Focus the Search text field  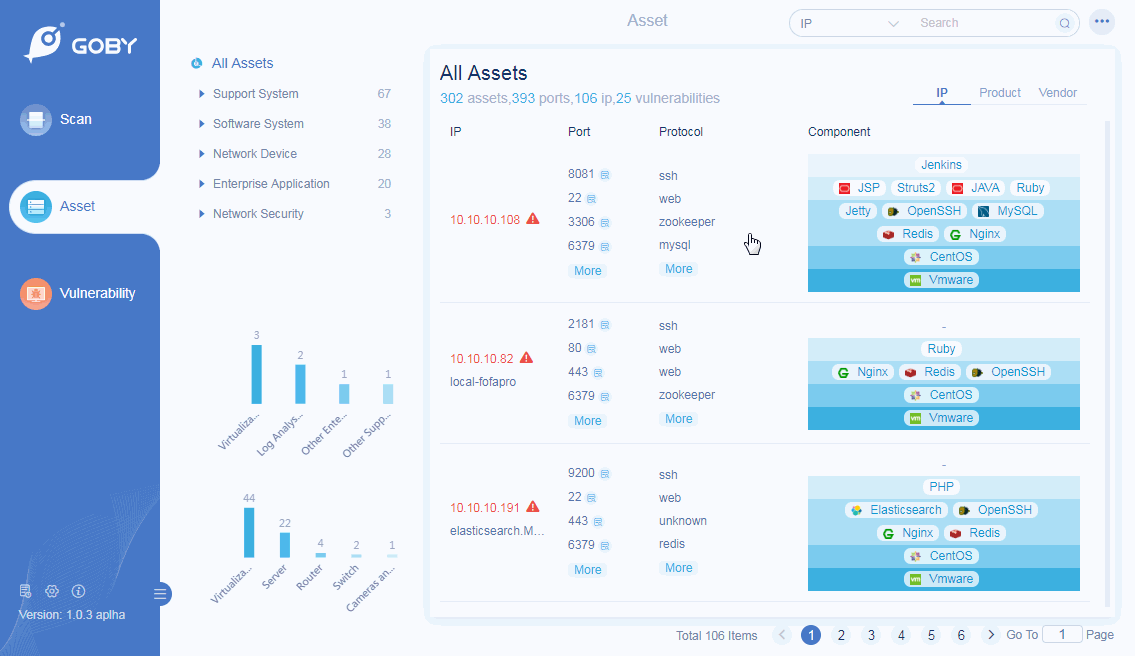click(984, 23)
